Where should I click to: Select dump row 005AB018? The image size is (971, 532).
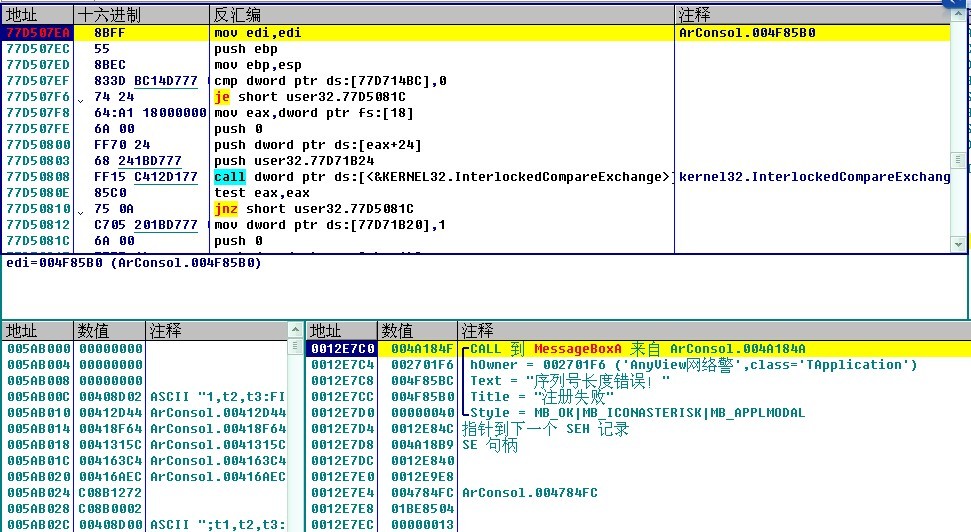click(146, 445)
